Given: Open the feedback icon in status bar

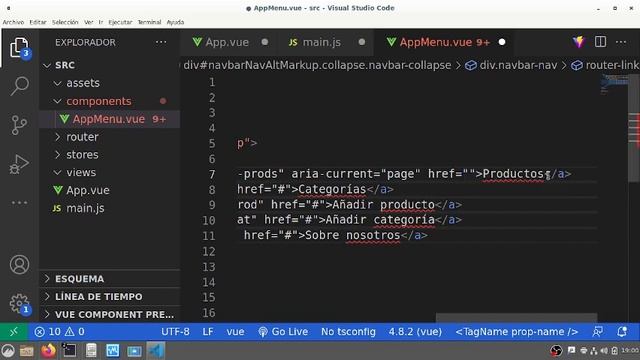Looking at the screenshot, I should click(x=598, y=331).
